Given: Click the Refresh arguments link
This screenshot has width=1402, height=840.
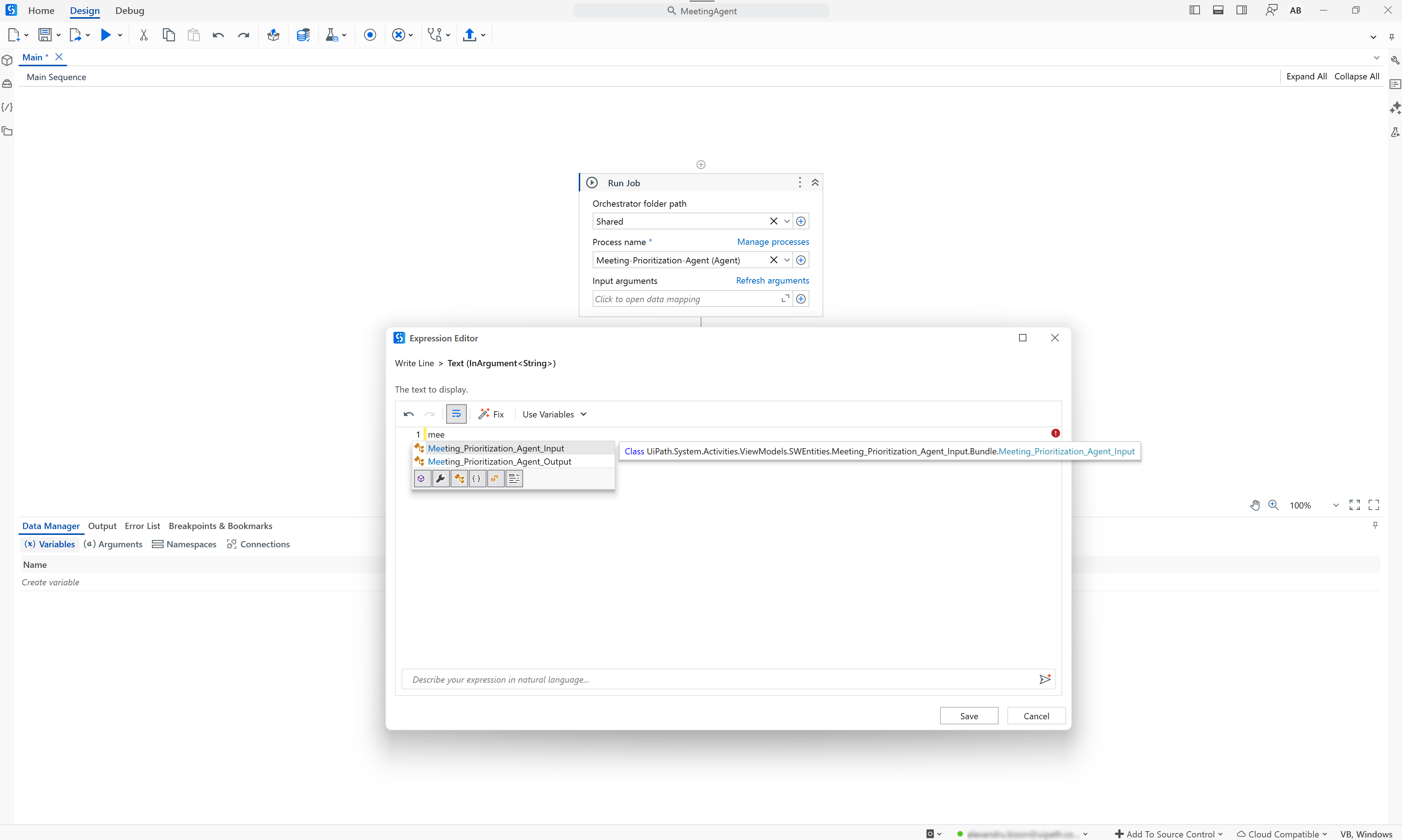Looking at the screenshot, I should (x=772, y=281).
